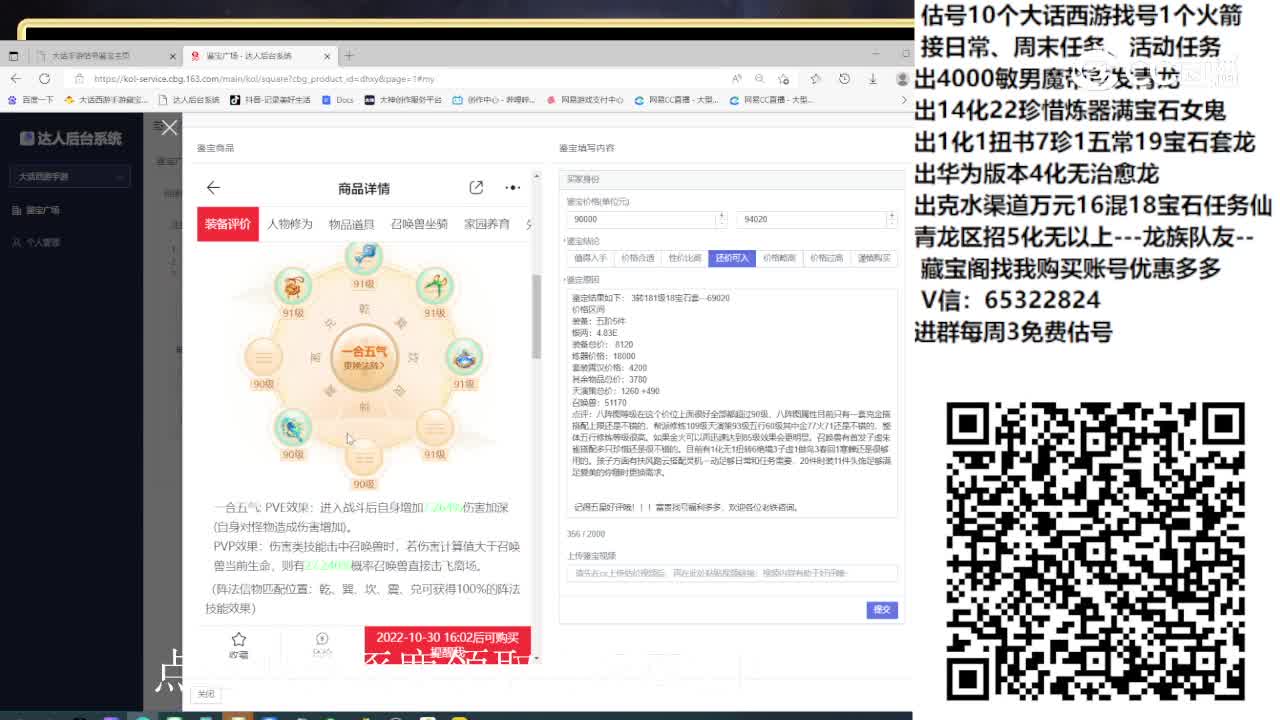Increment the 94020 price stepper
This screenshot has width=1280, height=720.
click(x=891, y=215)
